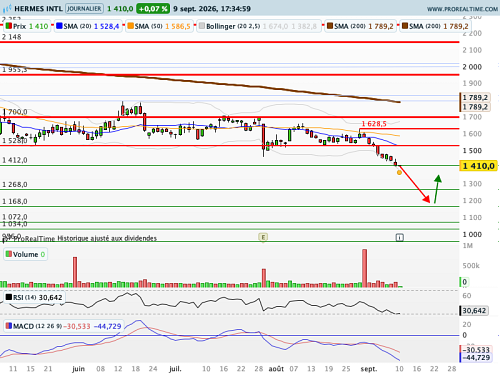Select the 1 955,3 horizontal line label
Viewport: 500px width, 375px height.
coord(14,70)
